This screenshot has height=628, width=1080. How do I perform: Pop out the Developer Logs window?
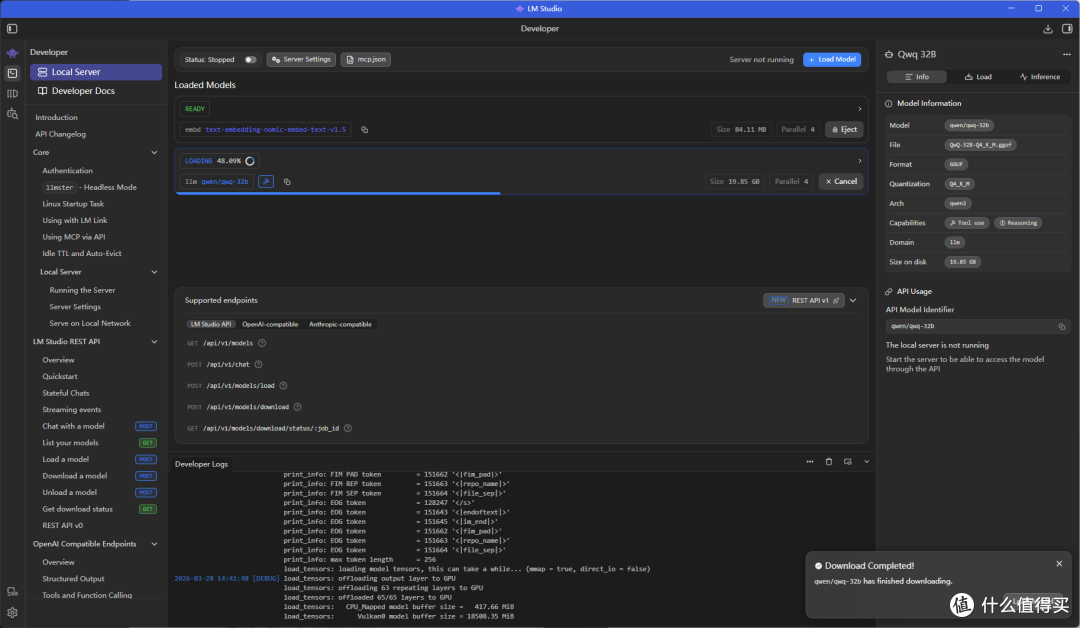(x=847, y=461)
